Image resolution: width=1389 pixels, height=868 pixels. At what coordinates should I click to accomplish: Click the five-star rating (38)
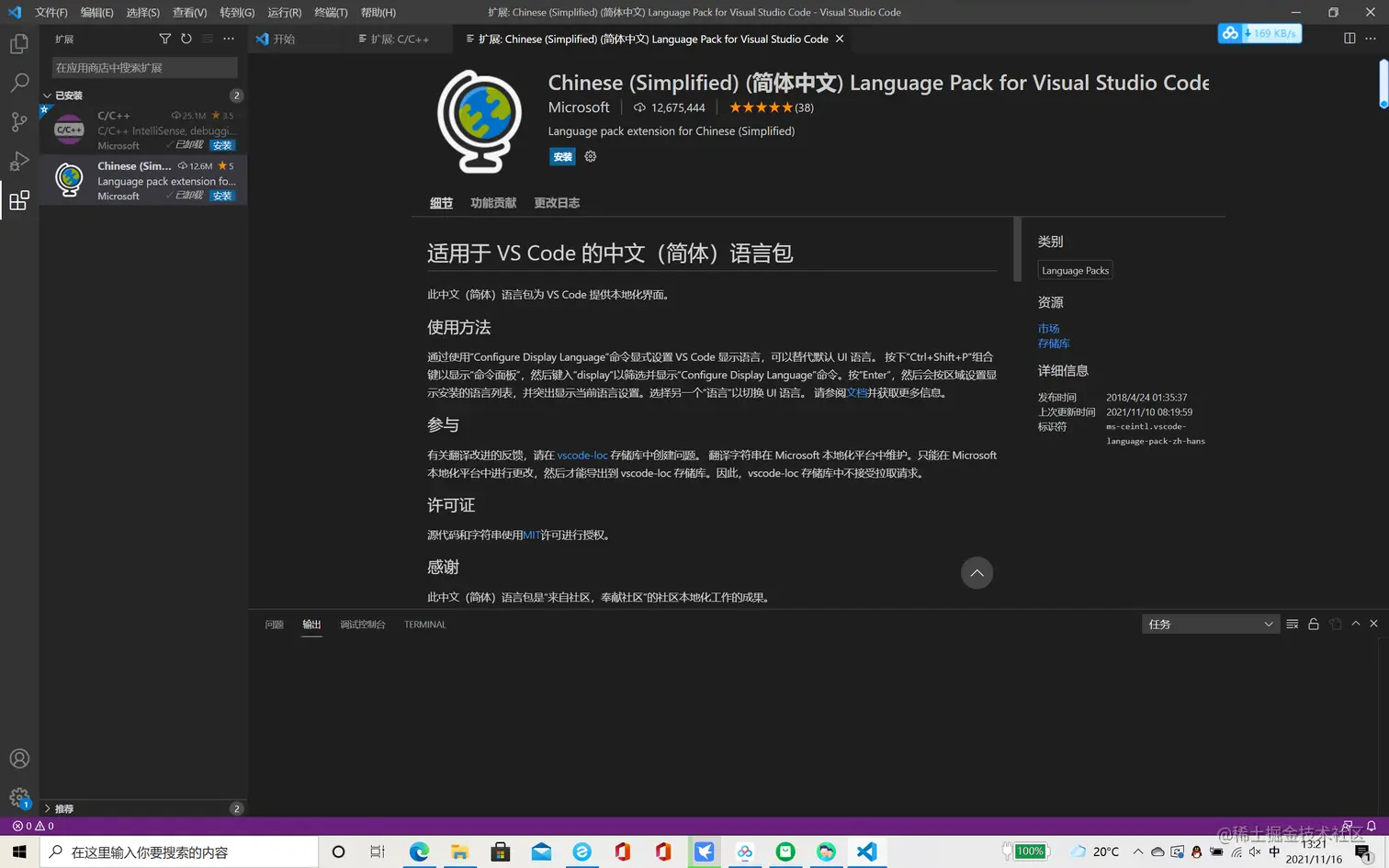pyautogui.click(x=771, y=107)
